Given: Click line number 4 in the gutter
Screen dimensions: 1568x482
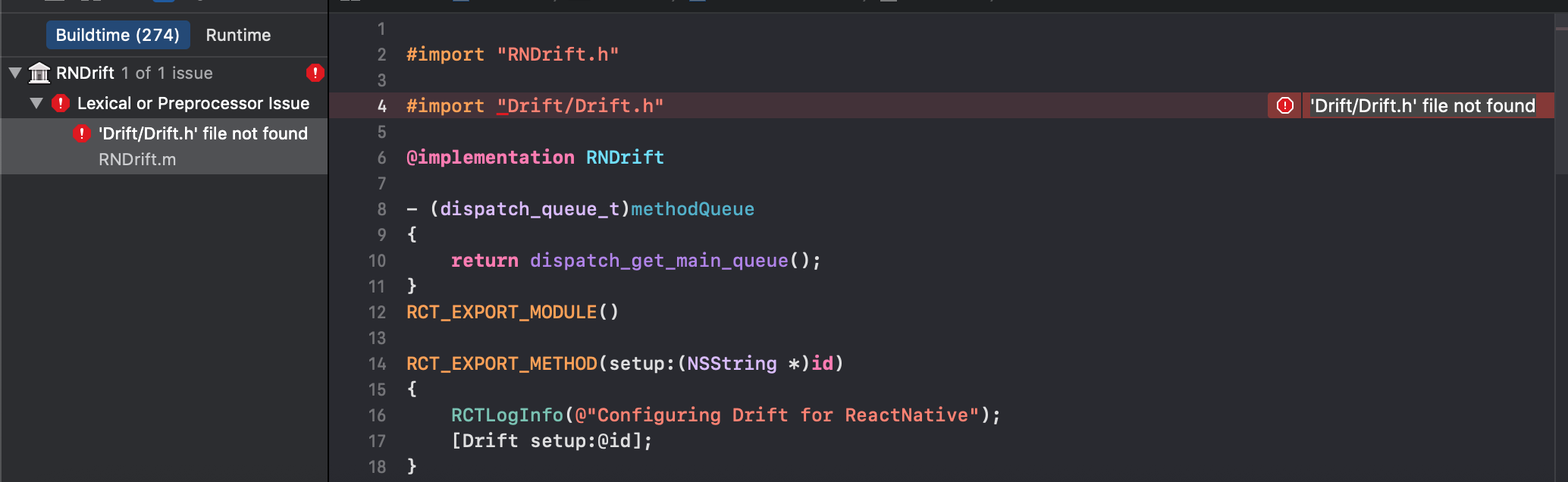Looking at the screenshot, I should coord(381,106).
